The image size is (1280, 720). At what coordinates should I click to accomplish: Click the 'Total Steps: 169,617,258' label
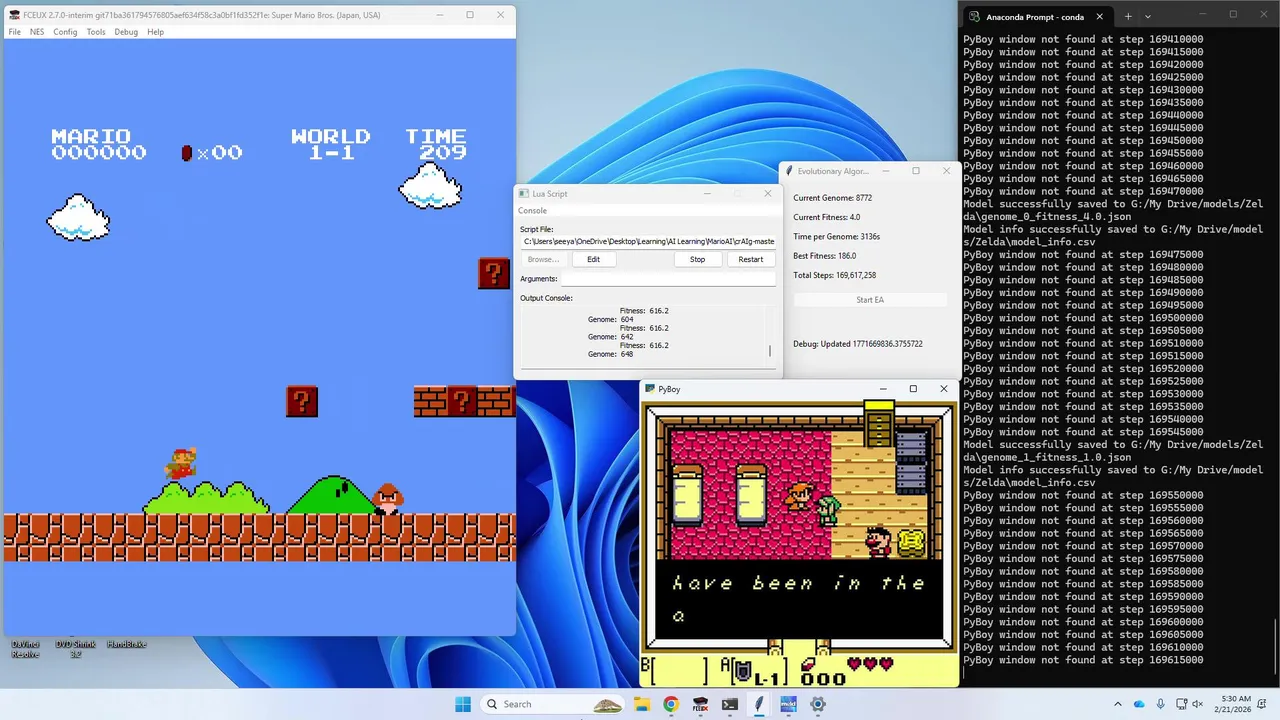pyautogui.click(x=834, y=275)
